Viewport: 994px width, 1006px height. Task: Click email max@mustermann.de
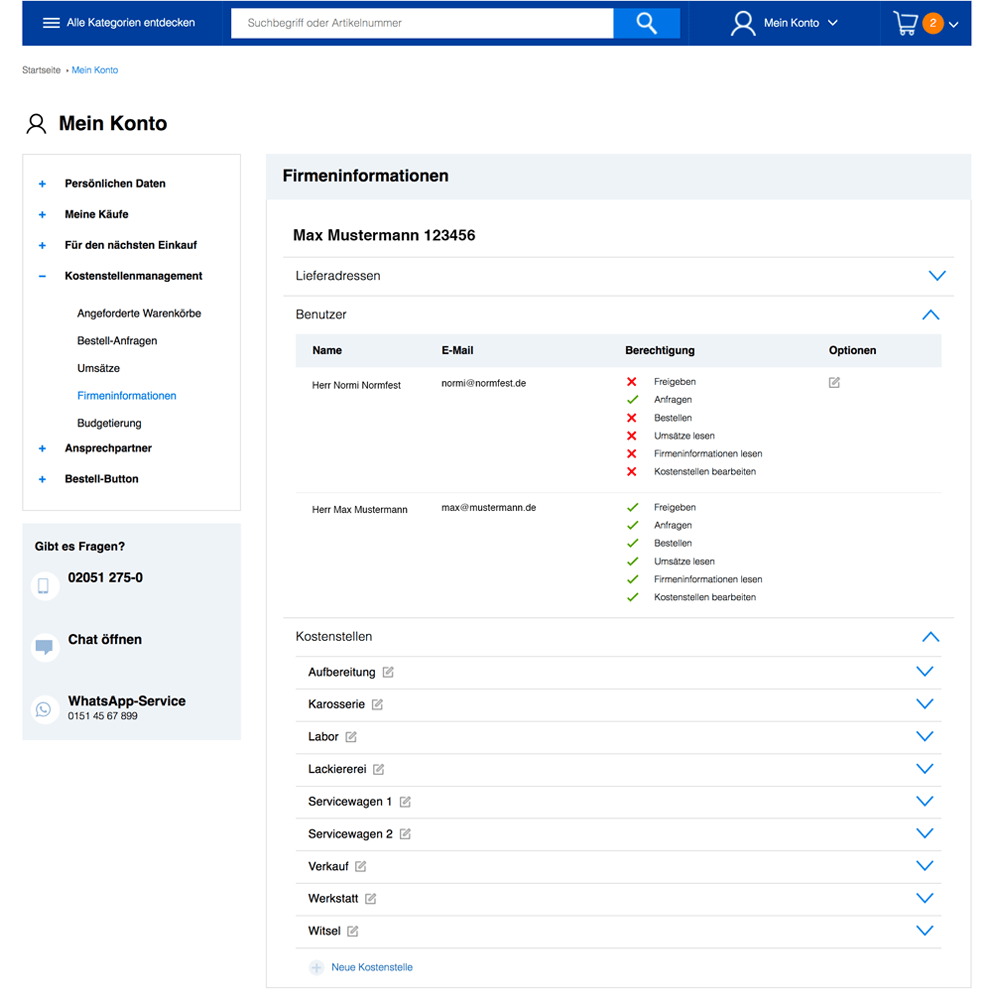click(x=489, y=507)
